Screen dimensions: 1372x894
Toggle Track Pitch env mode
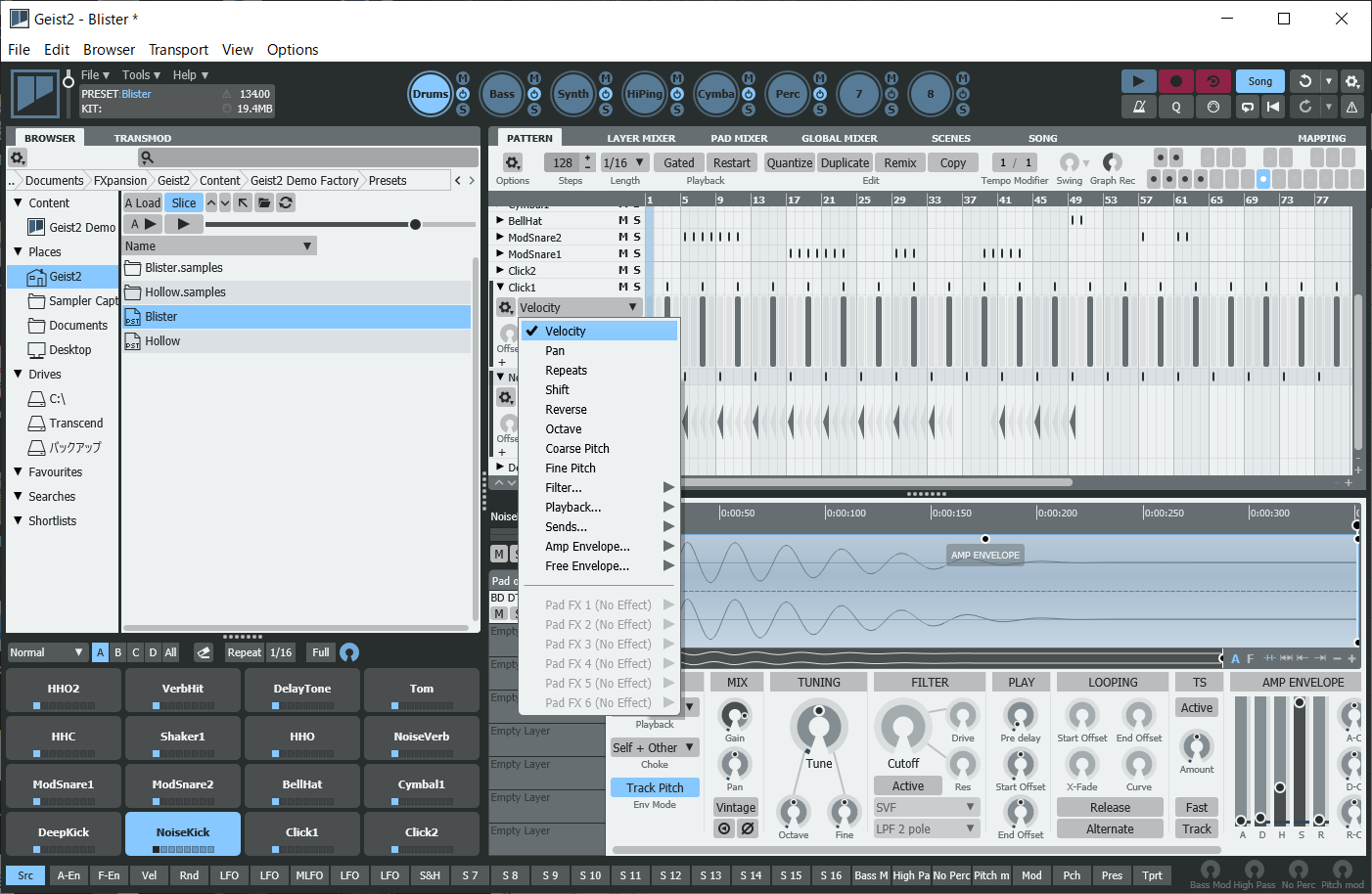[655, 787]
